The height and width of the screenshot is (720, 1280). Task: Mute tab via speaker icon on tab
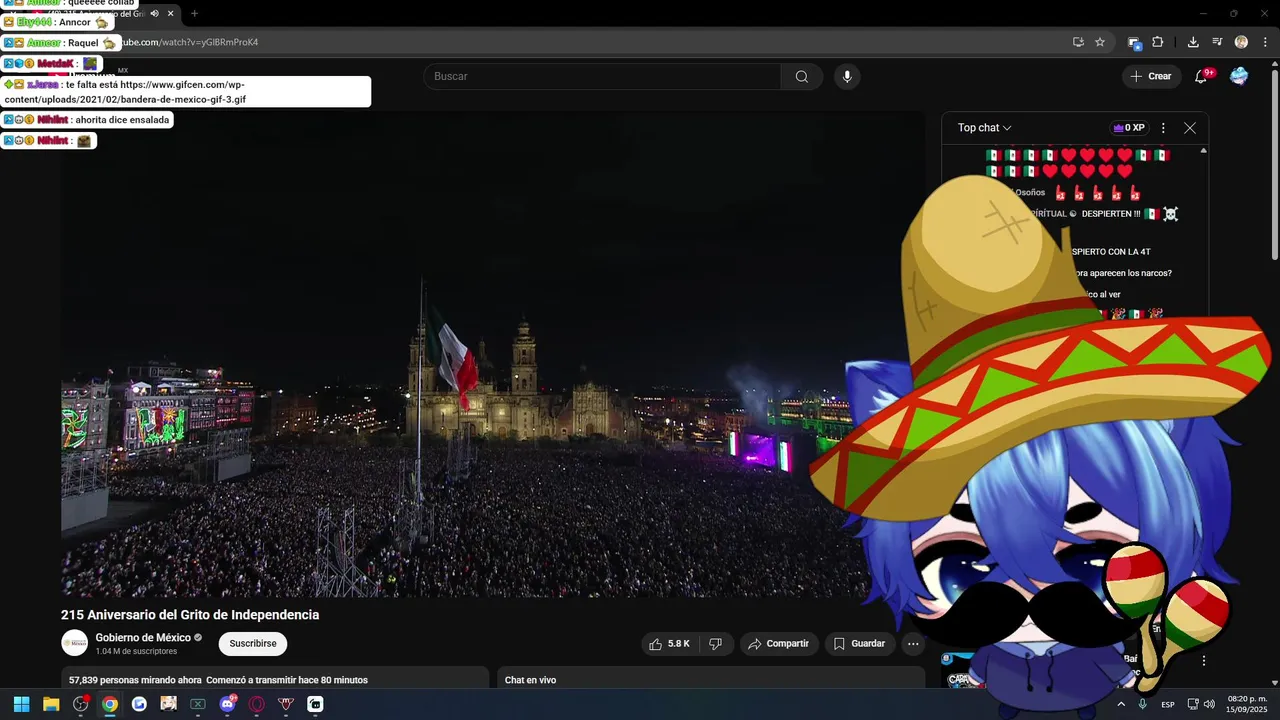[154, 13]
